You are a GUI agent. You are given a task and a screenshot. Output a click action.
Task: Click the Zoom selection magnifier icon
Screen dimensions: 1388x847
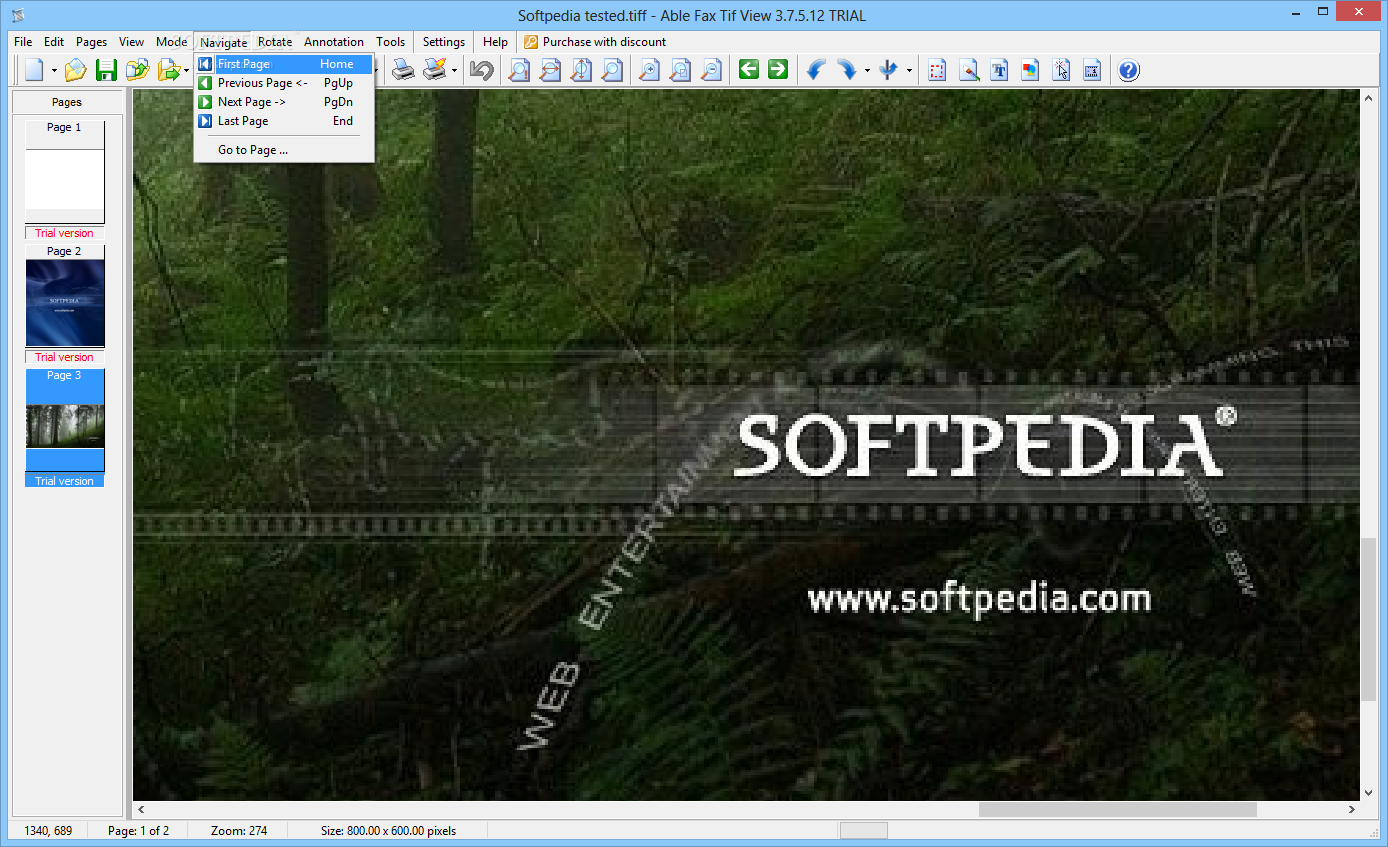680,70
